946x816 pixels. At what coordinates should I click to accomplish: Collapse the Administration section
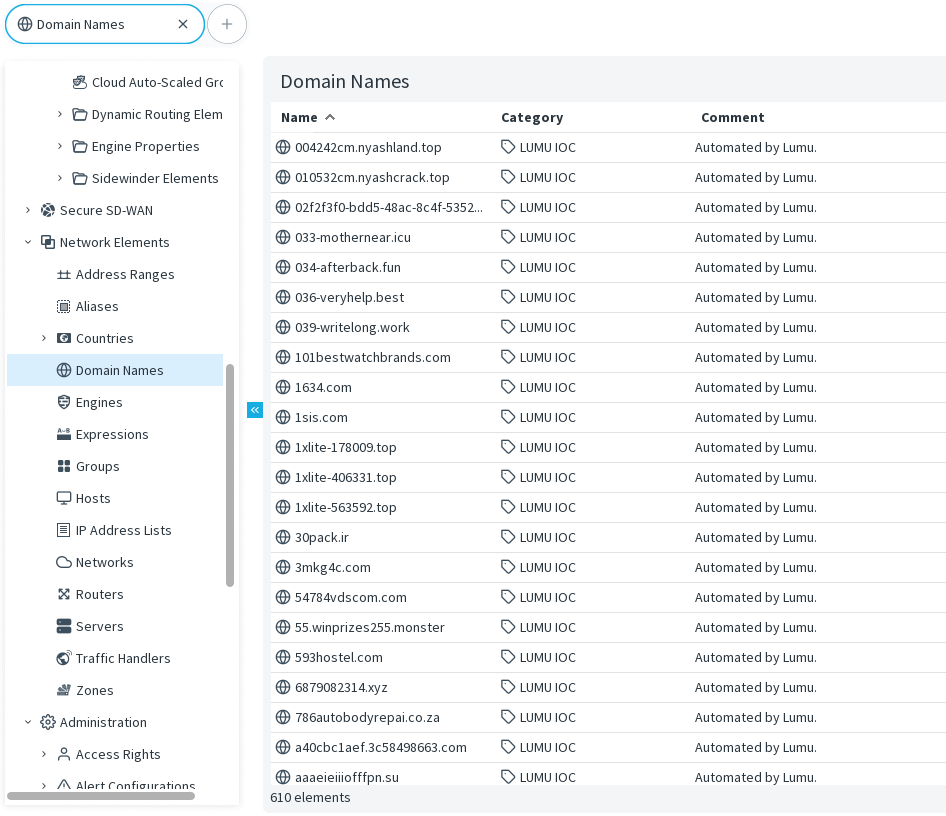pyautogui.click(x=28, y=722)
